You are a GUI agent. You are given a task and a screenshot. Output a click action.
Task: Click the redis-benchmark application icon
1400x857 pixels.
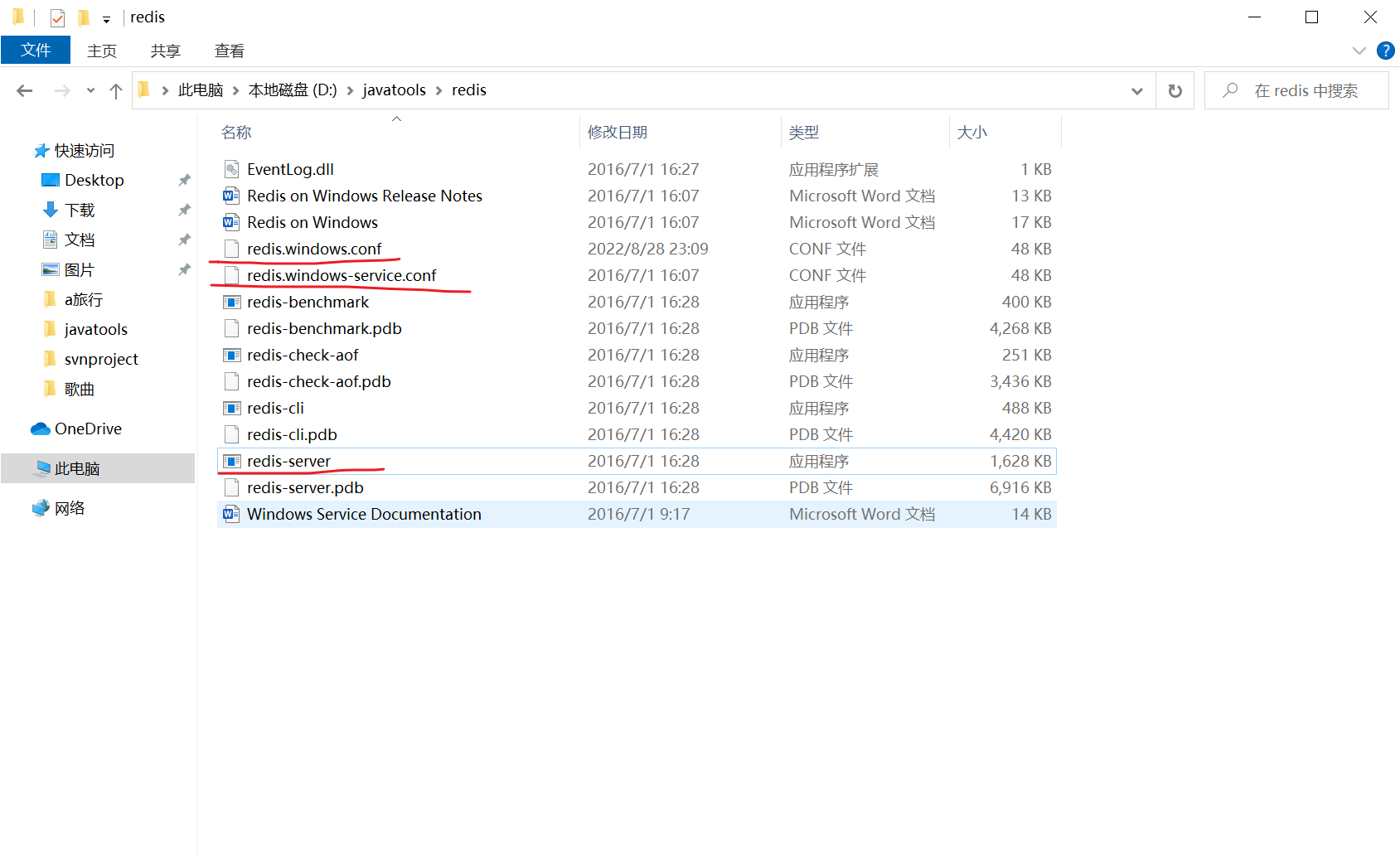[x=231, y=302]
